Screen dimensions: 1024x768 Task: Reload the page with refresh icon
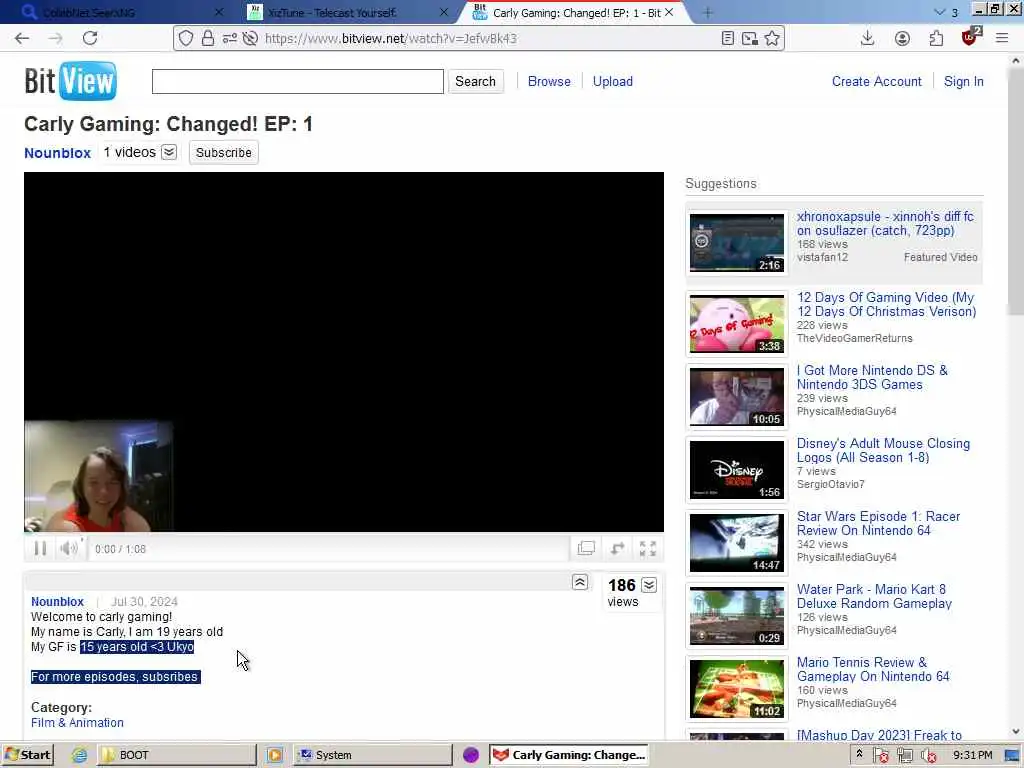(90, 39)
